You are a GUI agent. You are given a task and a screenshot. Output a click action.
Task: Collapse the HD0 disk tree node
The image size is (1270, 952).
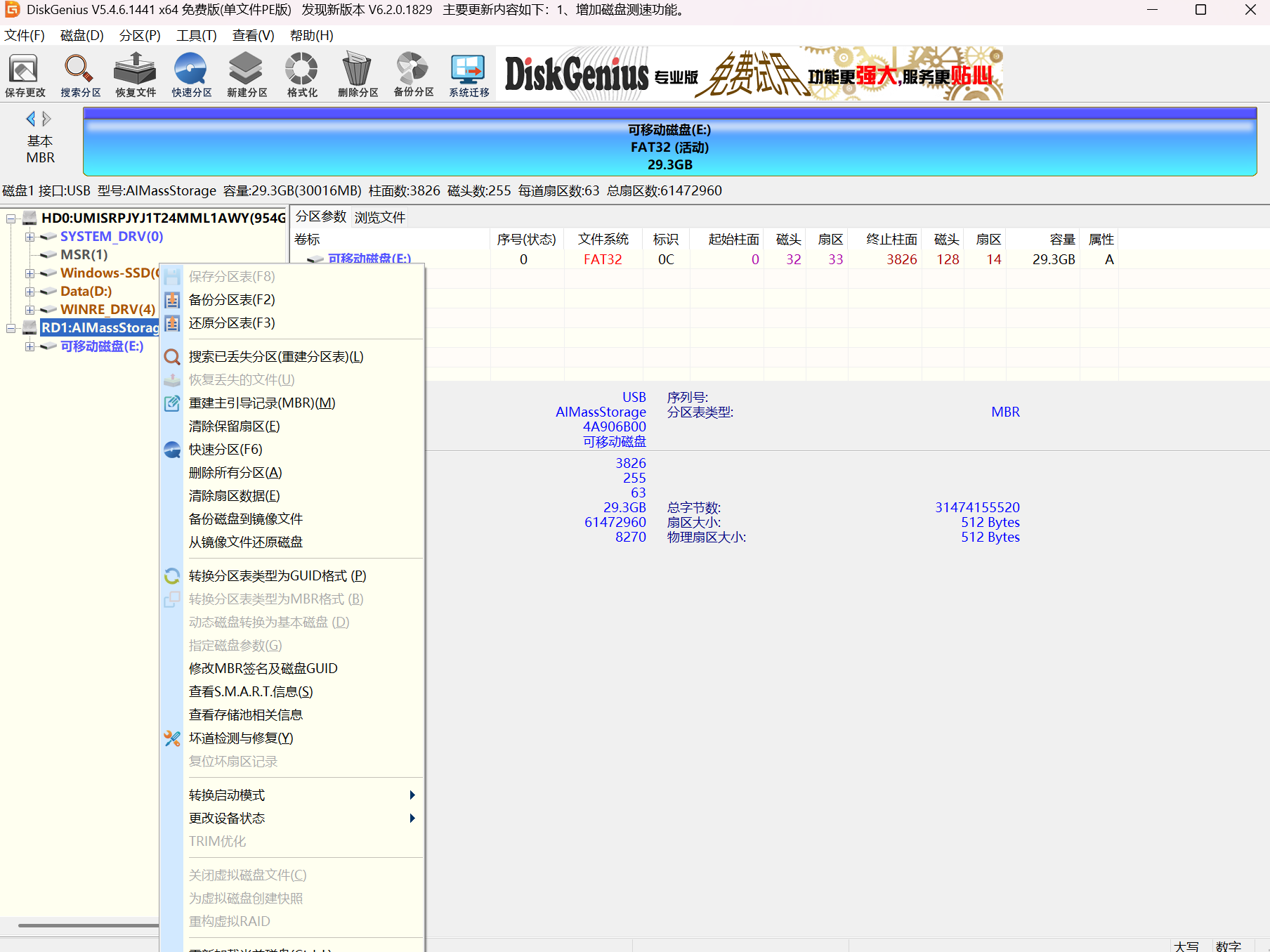click(11, 219)
